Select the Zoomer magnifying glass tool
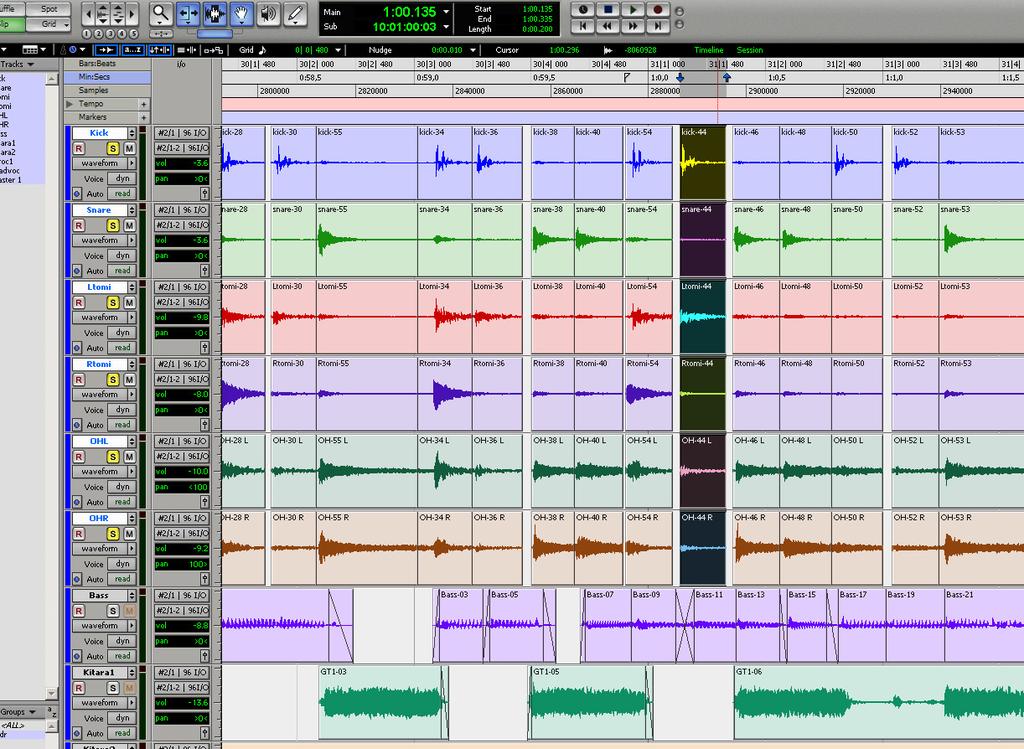Image resolution: width=1024 pixels, height=749 pixels. pyautogui.click(x=161, y=14)
